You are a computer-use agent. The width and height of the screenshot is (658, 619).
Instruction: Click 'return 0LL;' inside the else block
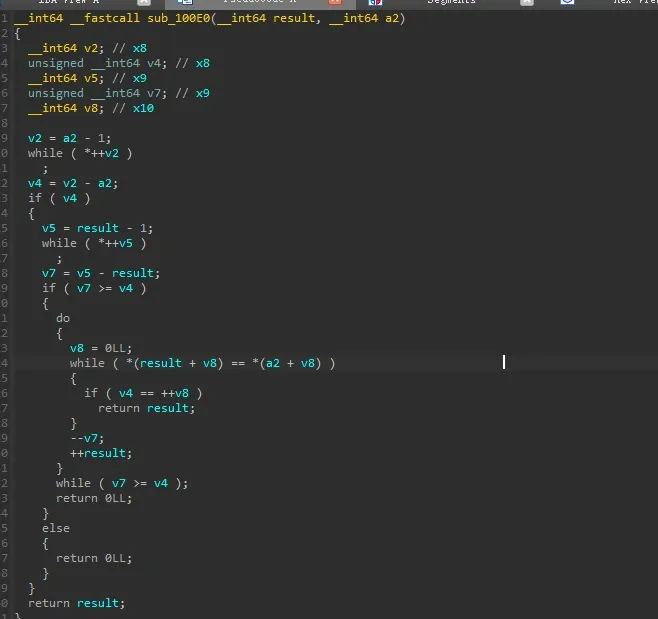[x=94, y=558]
